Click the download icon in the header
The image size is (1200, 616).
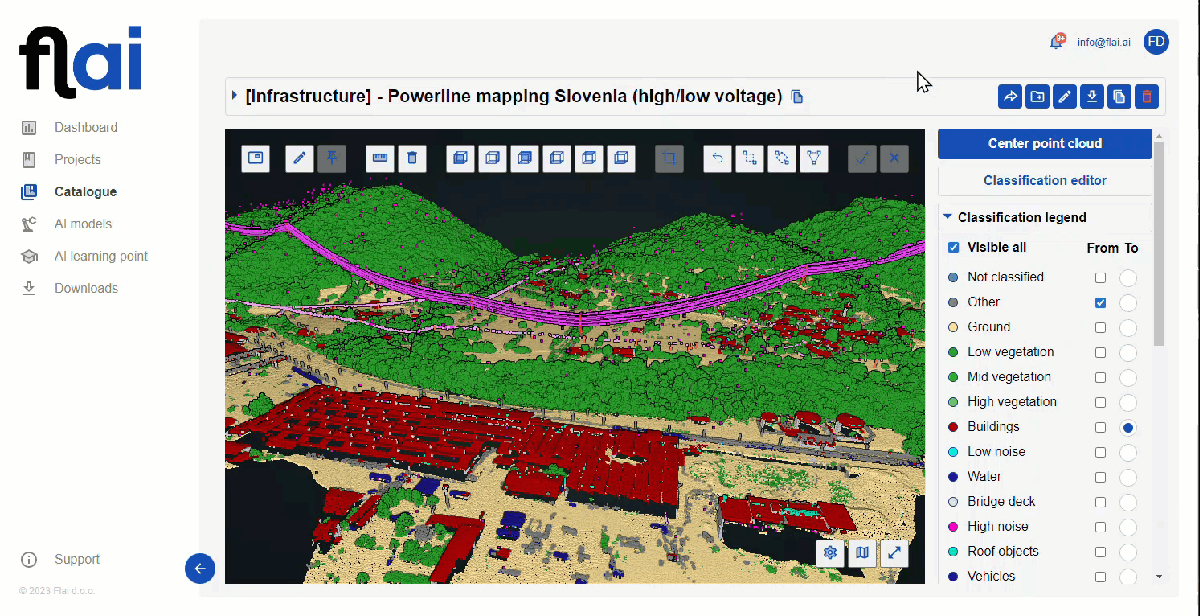[1093, 97]
